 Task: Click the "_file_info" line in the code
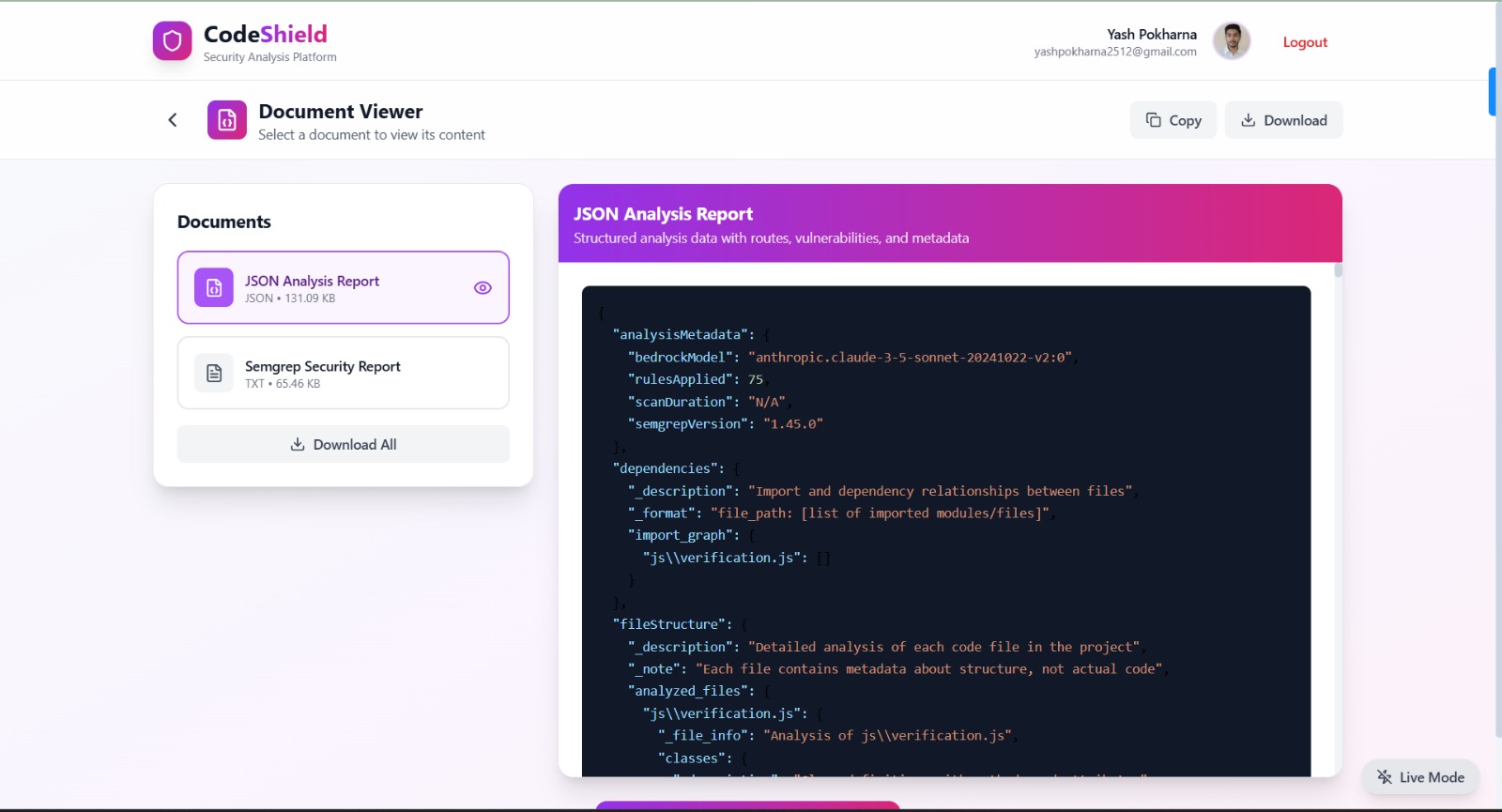click(838, 736)
